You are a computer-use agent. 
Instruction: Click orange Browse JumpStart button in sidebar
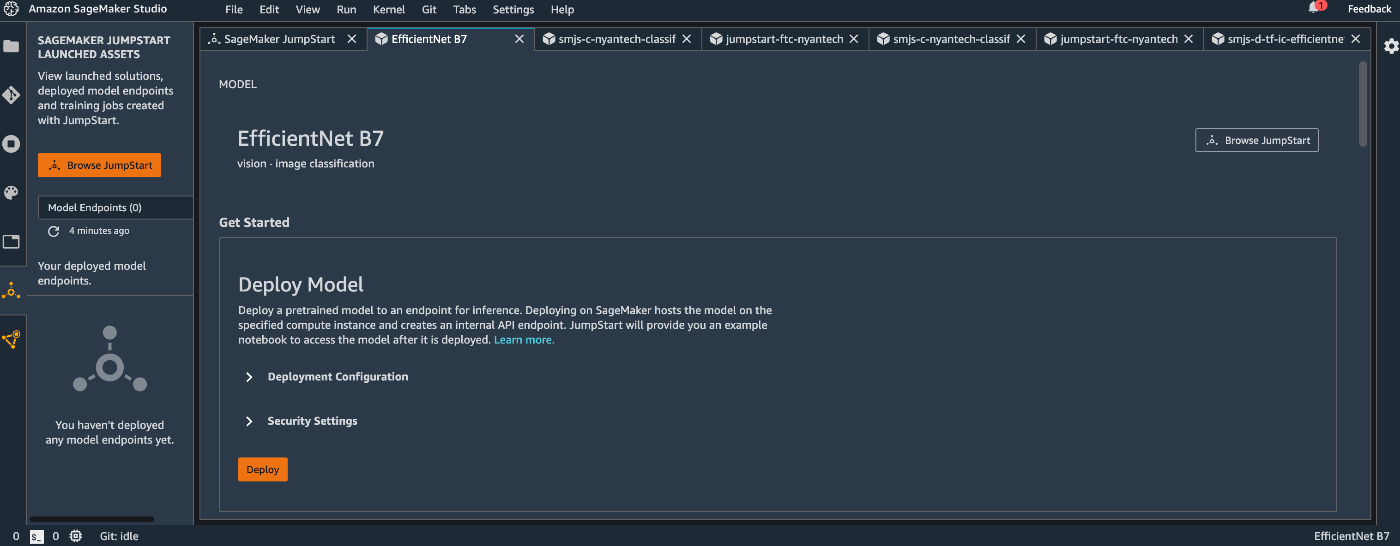pyautogui.click(x=99, y=165)
